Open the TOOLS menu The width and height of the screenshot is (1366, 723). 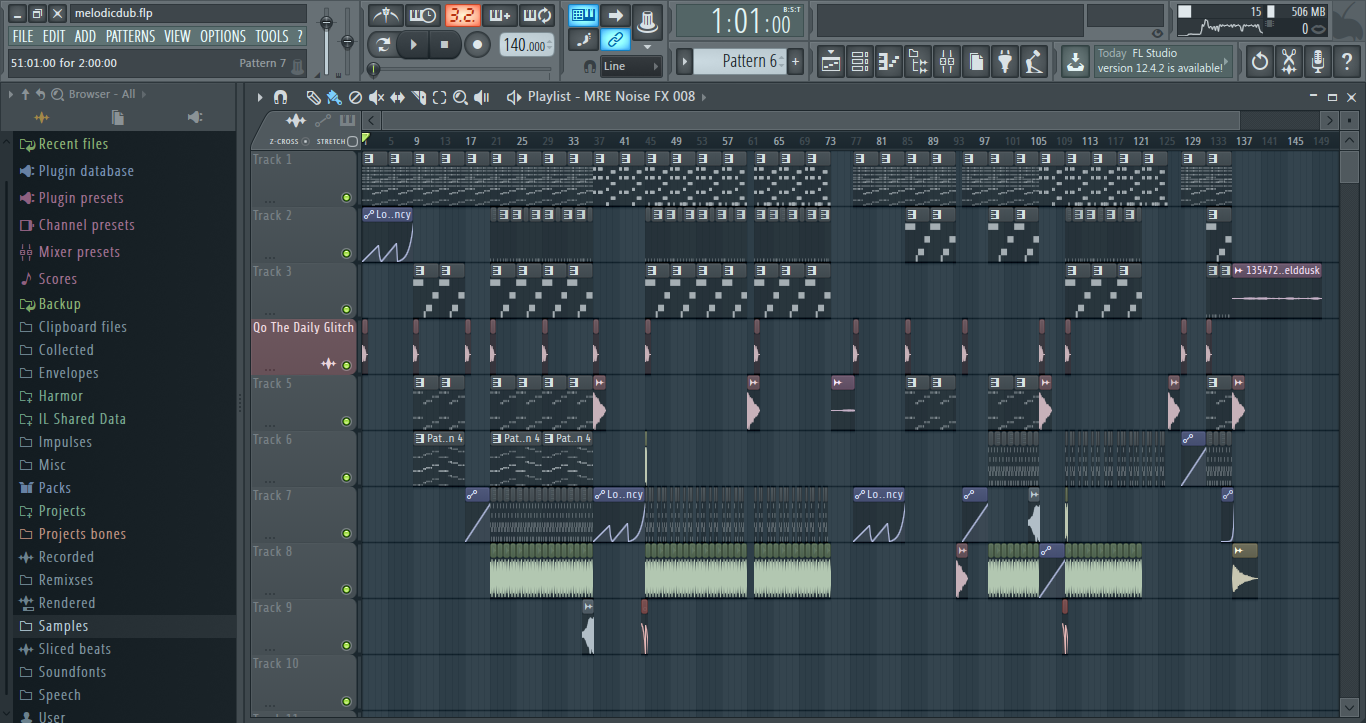[x=271, y=36]
